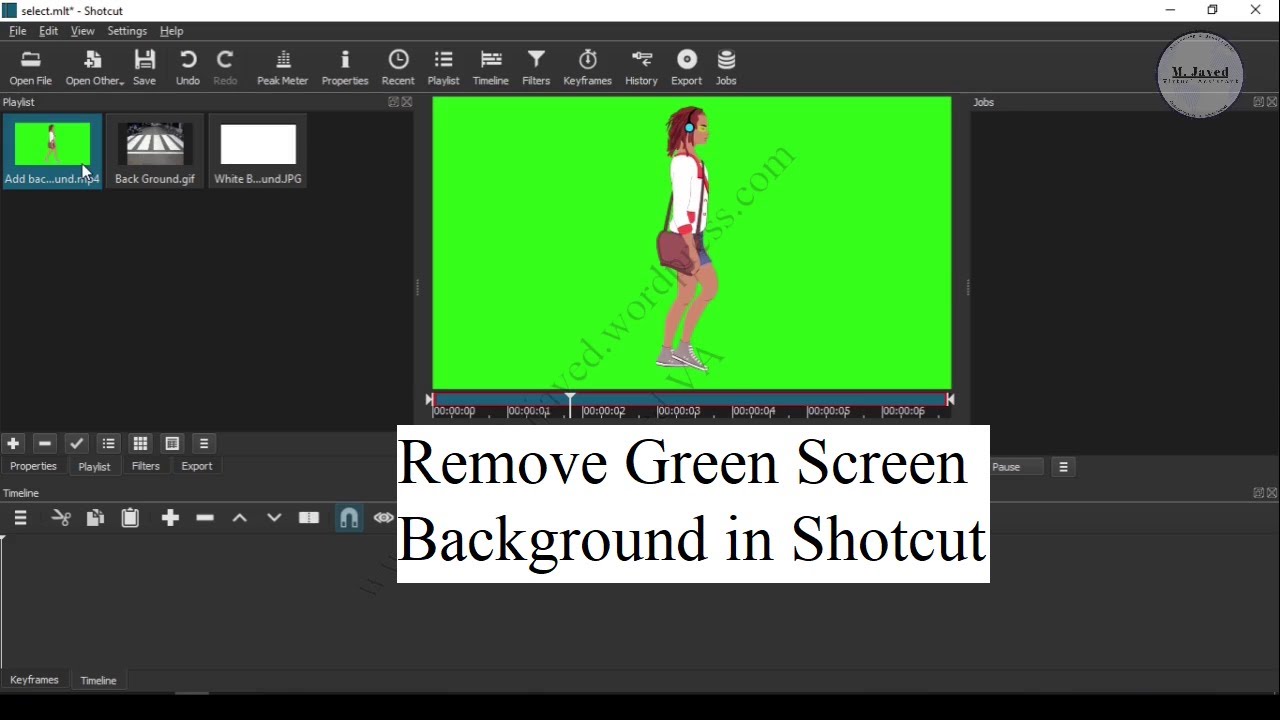Open the timeline hamburger menu
The width and height of the screenshot is (1280, 720).
[20, 518]
